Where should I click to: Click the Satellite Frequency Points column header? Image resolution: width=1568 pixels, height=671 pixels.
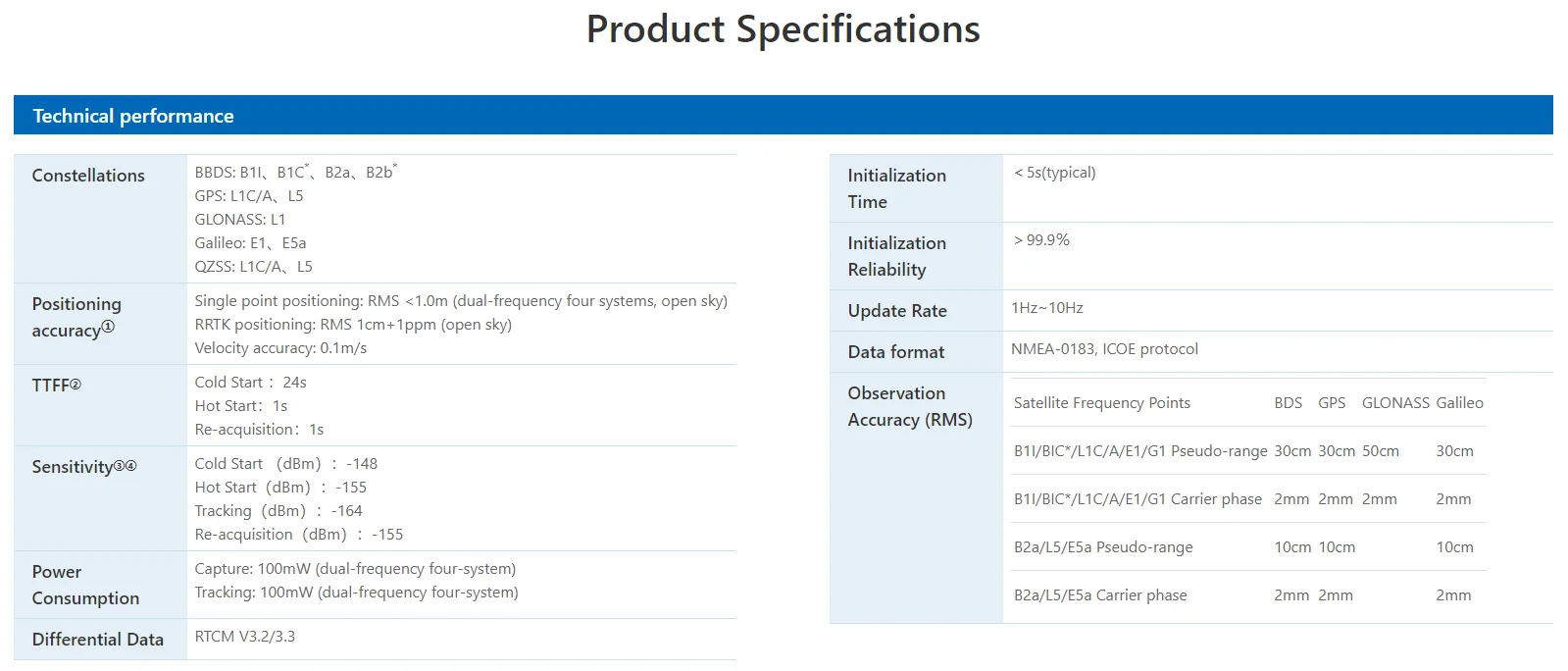click(1101, 403)
